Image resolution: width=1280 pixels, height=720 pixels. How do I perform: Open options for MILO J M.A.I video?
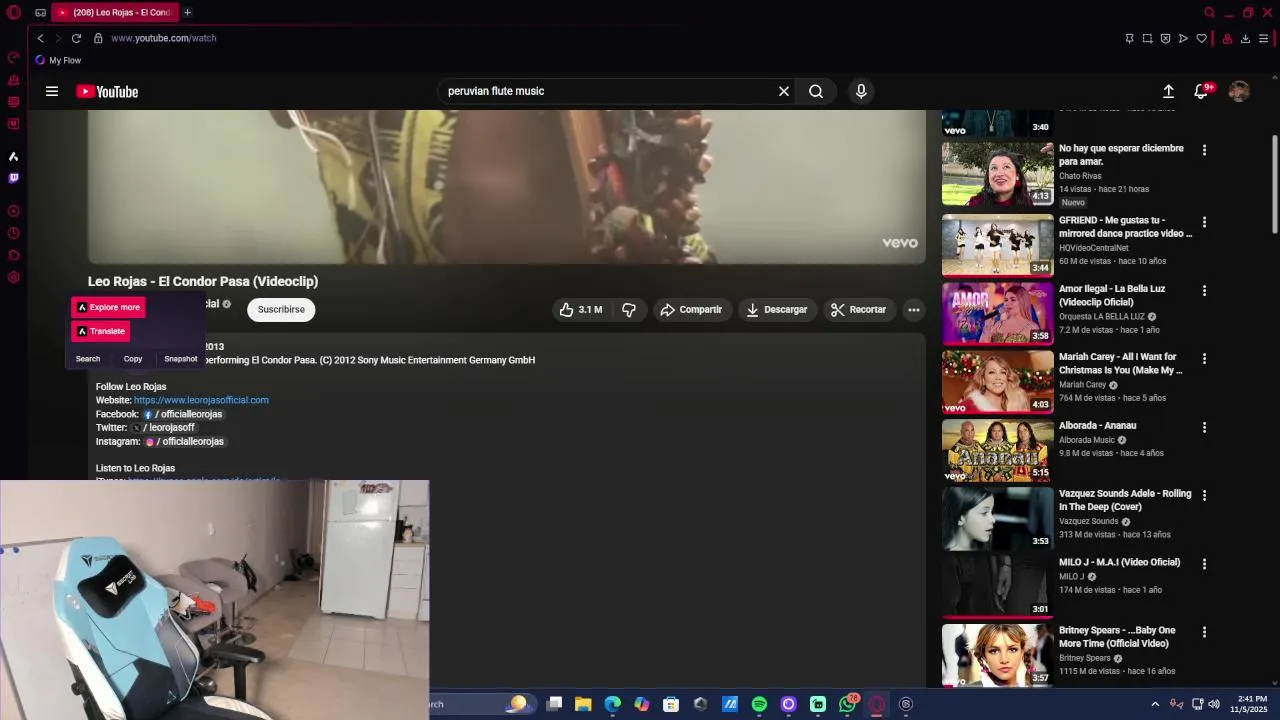point(1204,564)
